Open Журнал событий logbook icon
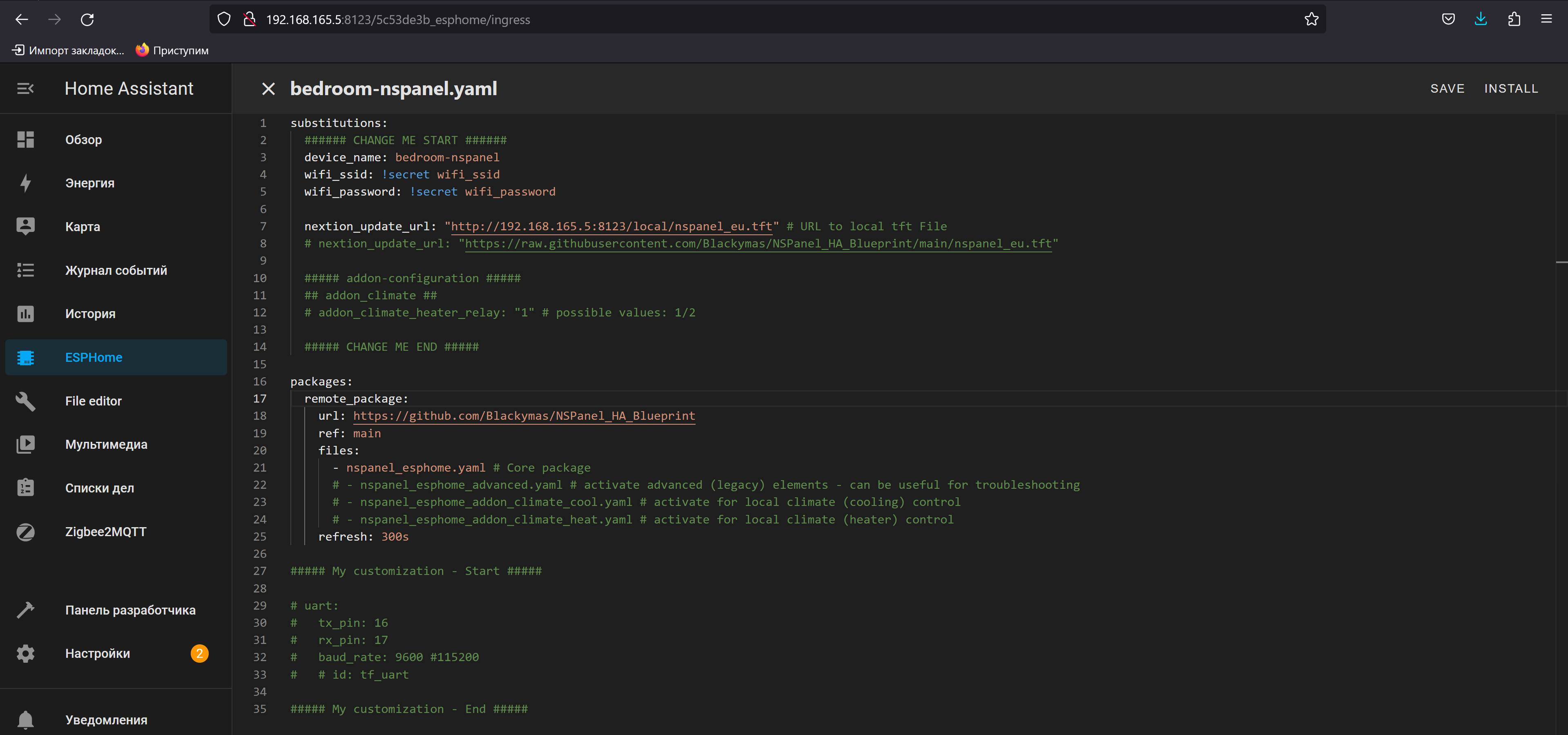Screen dimensions: 1568x735 26,270
